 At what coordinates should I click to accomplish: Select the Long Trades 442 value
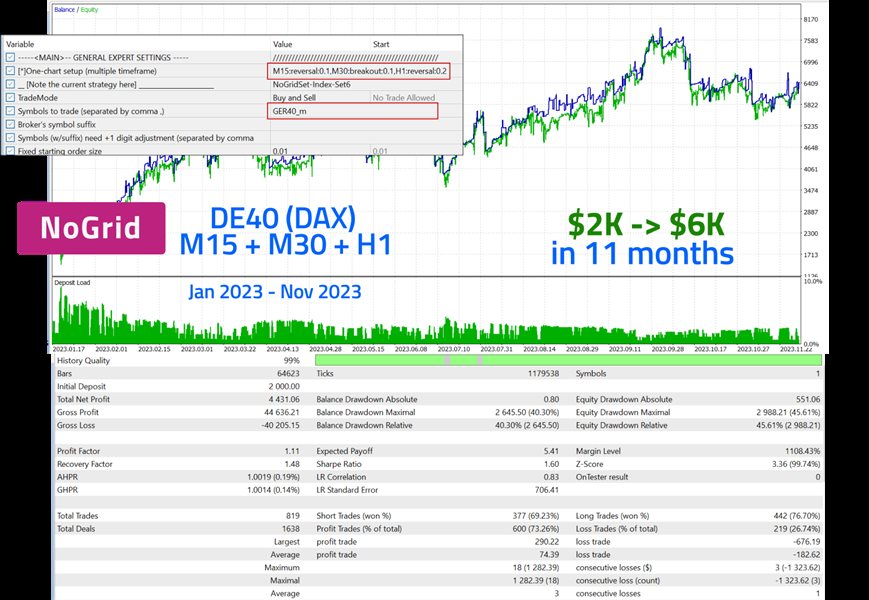pyautogui.click(x=797, y=516)
